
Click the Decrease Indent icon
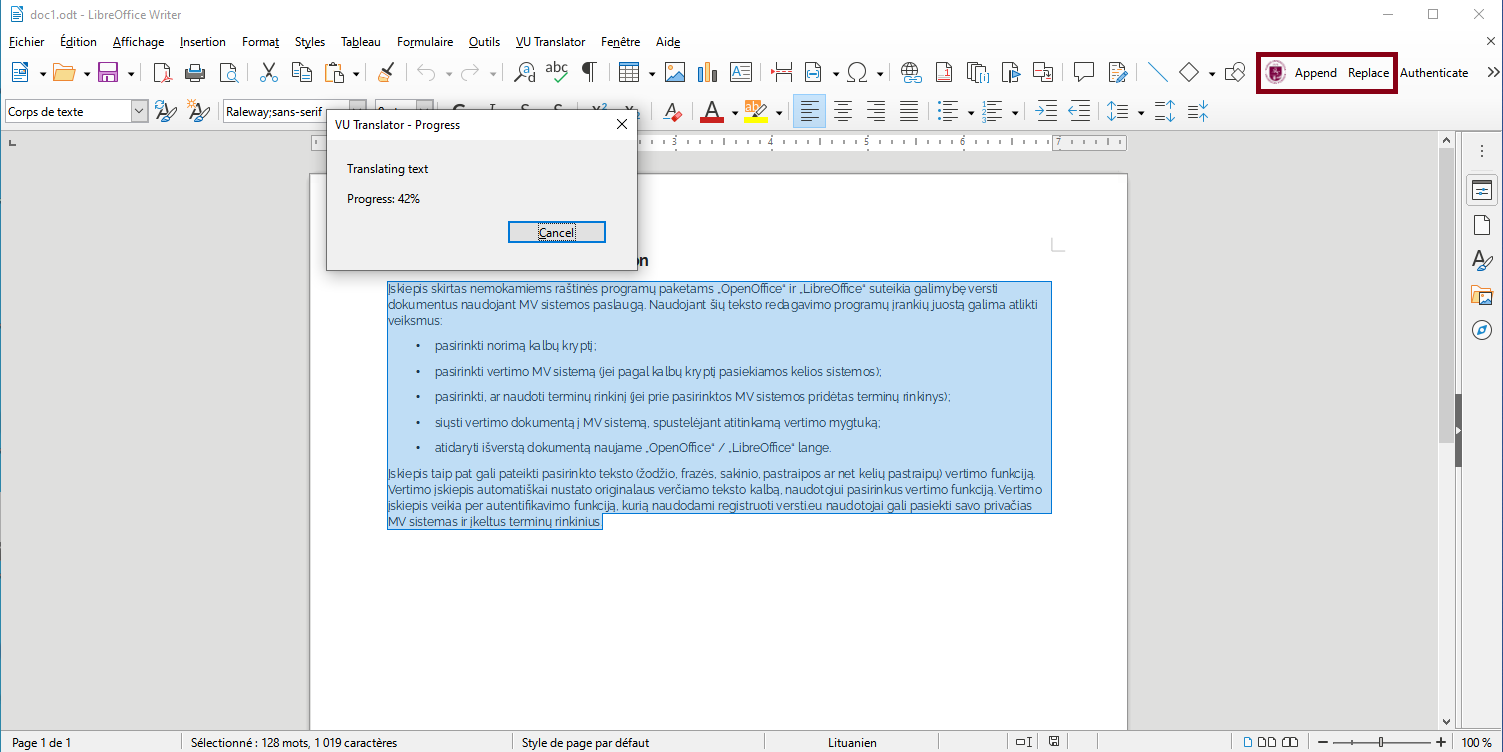(x=1079, y=112)
